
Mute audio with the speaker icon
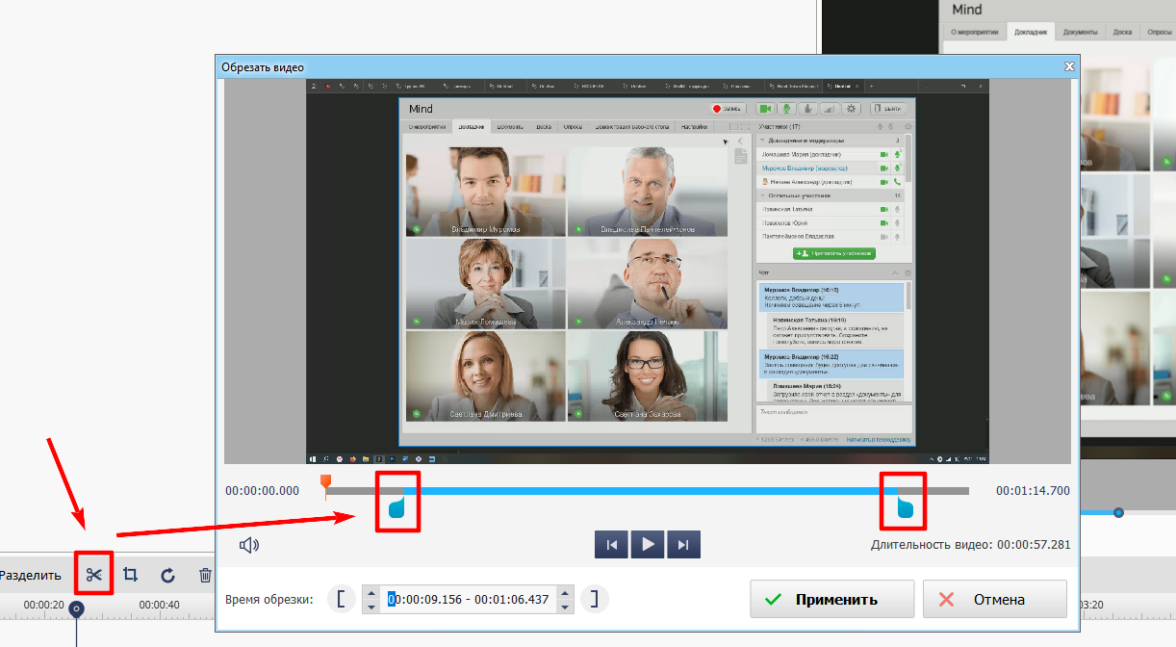(249, 545)
